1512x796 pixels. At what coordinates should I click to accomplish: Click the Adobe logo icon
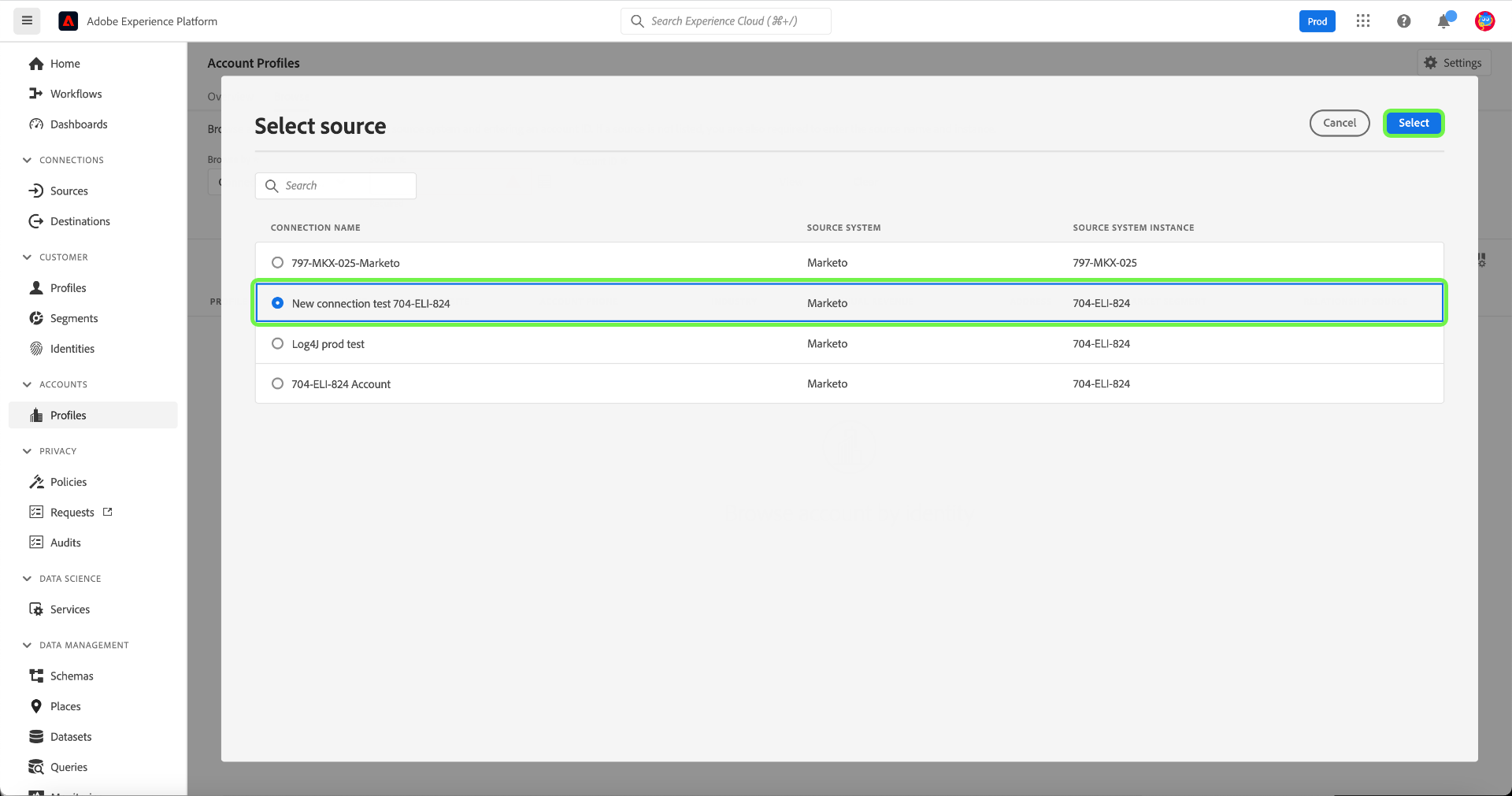(69, 21)
